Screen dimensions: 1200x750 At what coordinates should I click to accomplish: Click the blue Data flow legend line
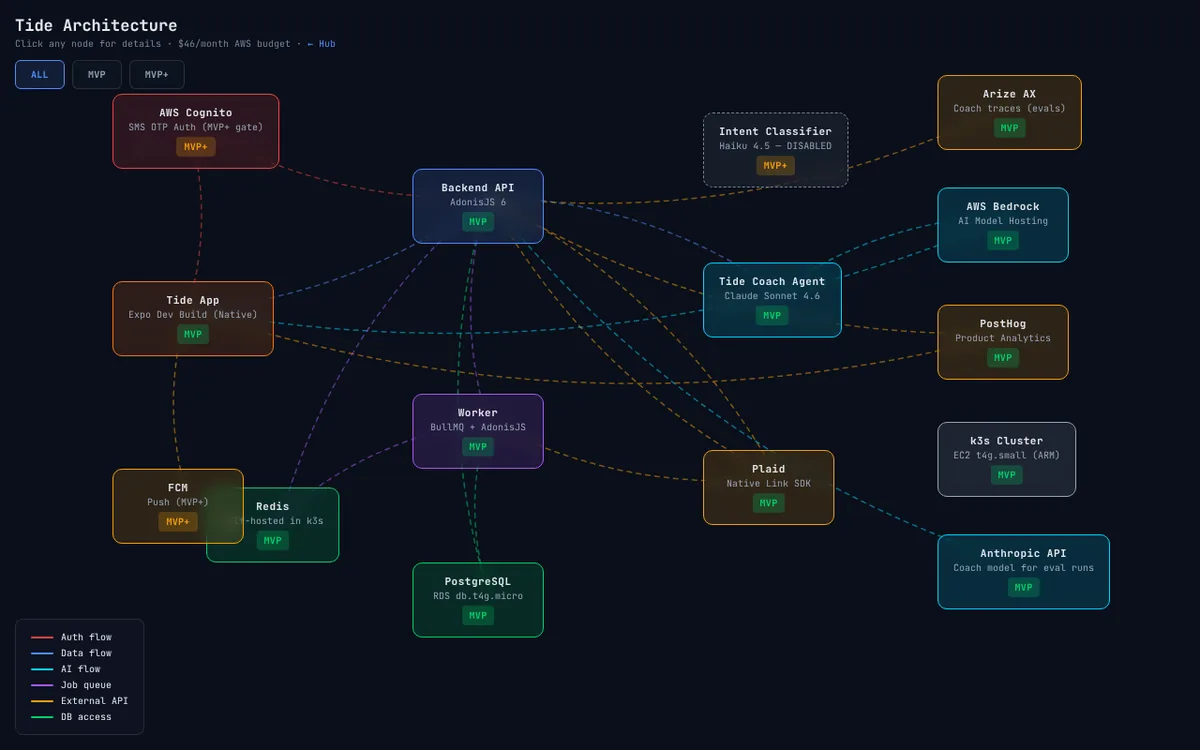42,653
